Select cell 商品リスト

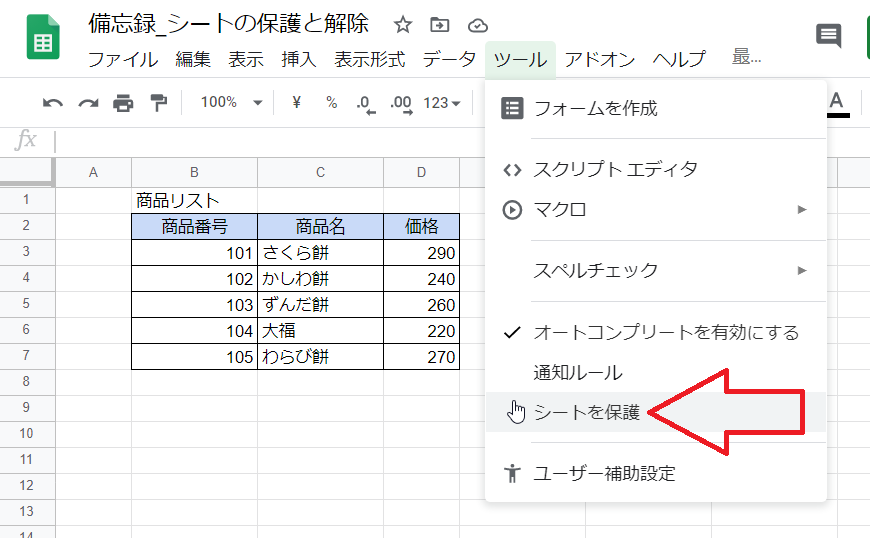point(194,200)
